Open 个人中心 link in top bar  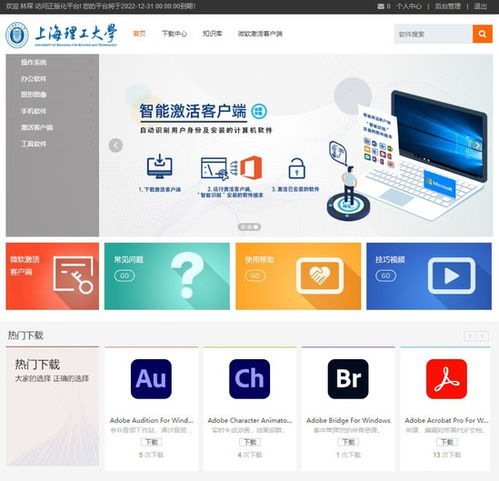(409, 6)
